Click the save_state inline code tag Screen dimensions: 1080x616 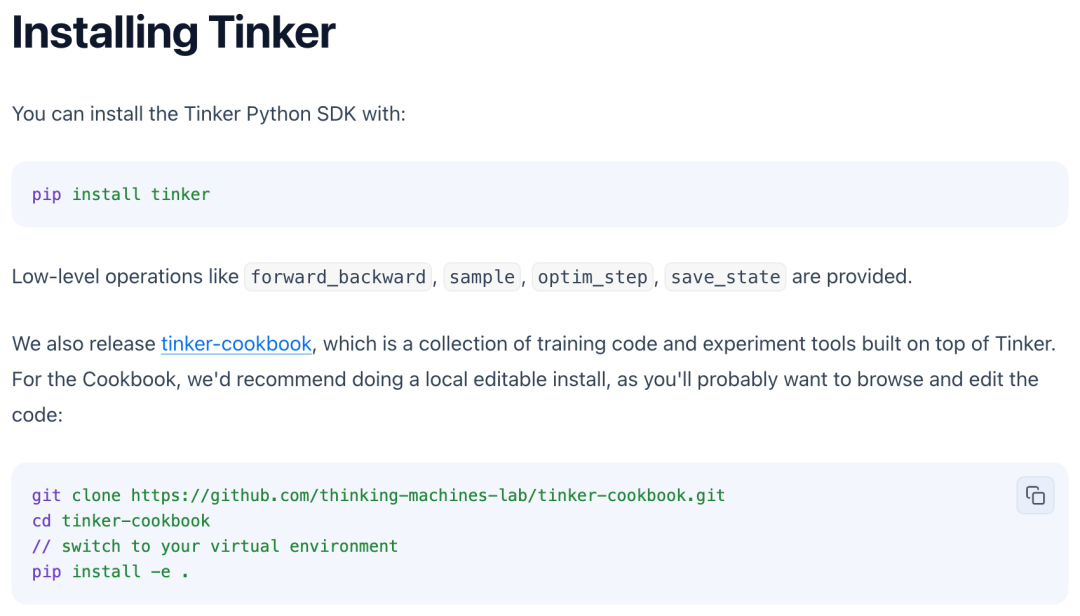click(725, 277)
